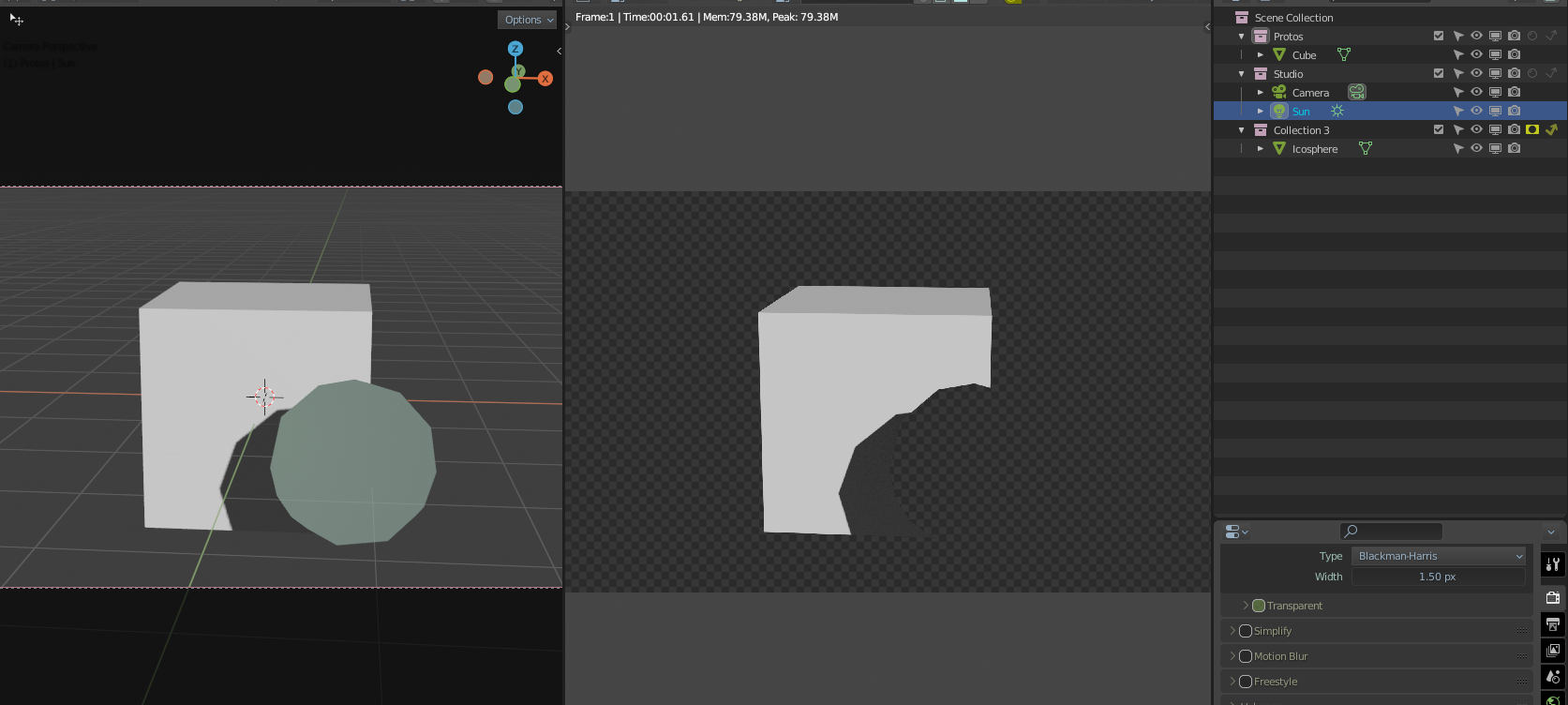Open the filter Type dropdown Blackman-Harris

pos(1438,556)
